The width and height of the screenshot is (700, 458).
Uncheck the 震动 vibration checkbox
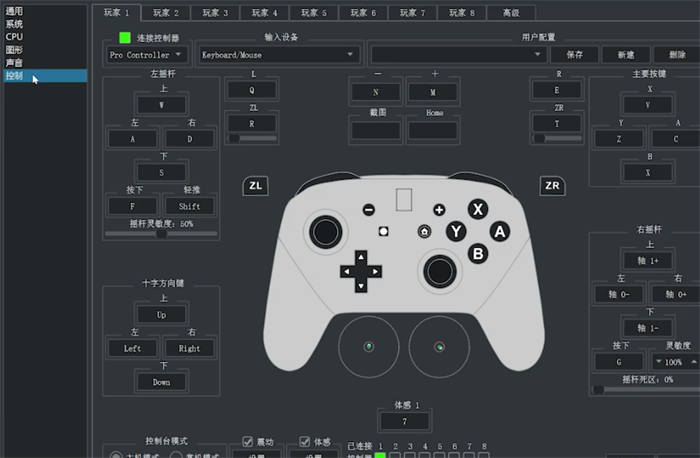click(x=247, y=441)
